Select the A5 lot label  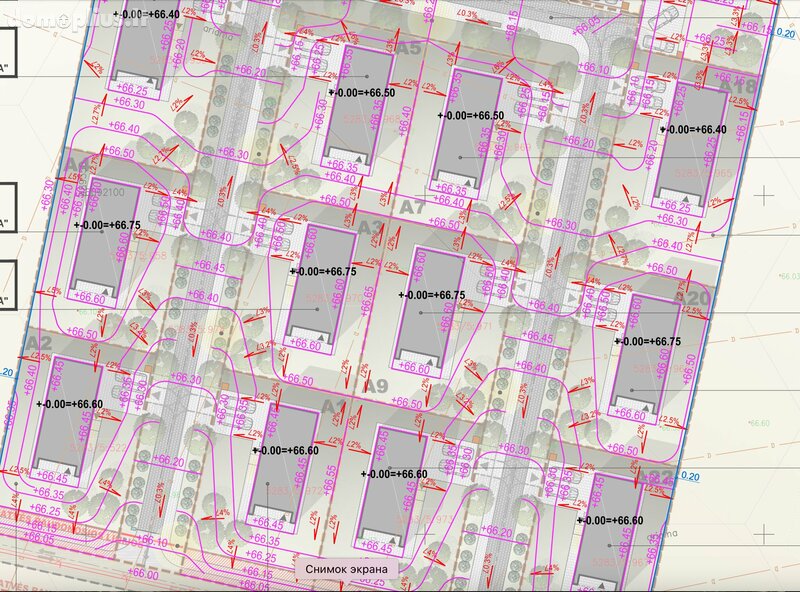click(x=409, y=48)
